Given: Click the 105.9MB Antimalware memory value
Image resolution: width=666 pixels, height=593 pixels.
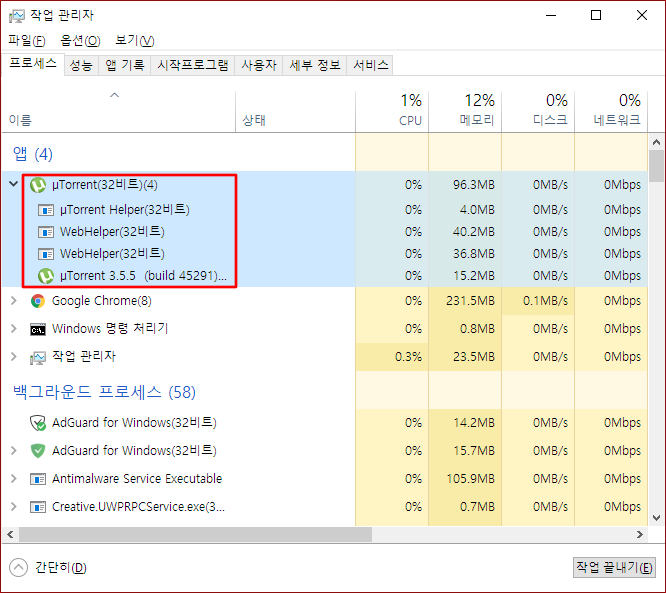Looking at the screenshot, I should tap(470, 479).
